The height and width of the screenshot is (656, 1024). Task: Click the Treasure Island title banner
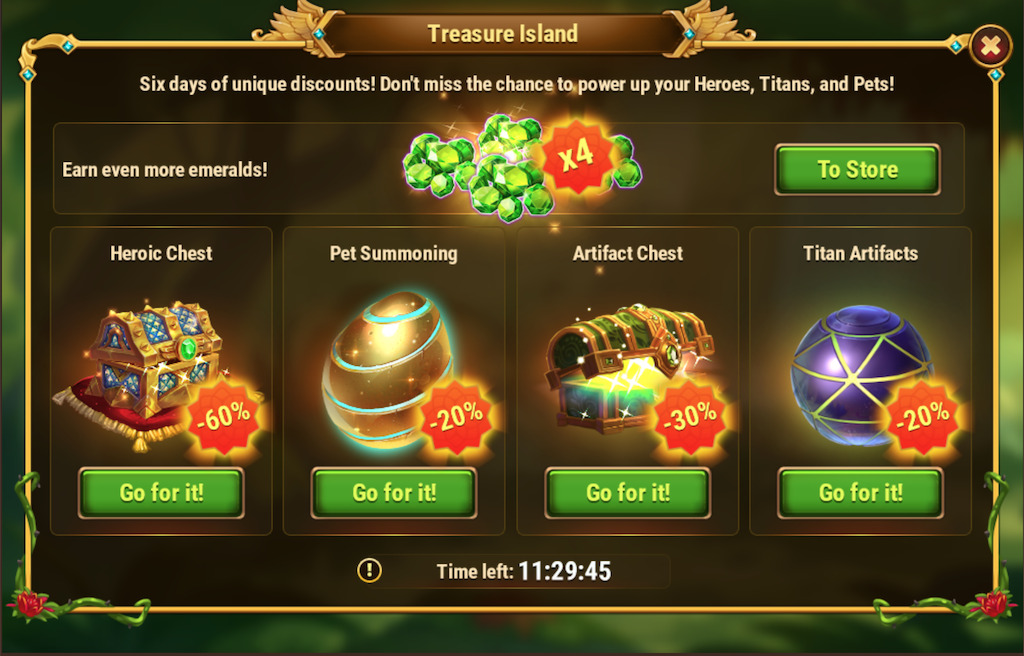pyautogui.click(x=503, y=33)
